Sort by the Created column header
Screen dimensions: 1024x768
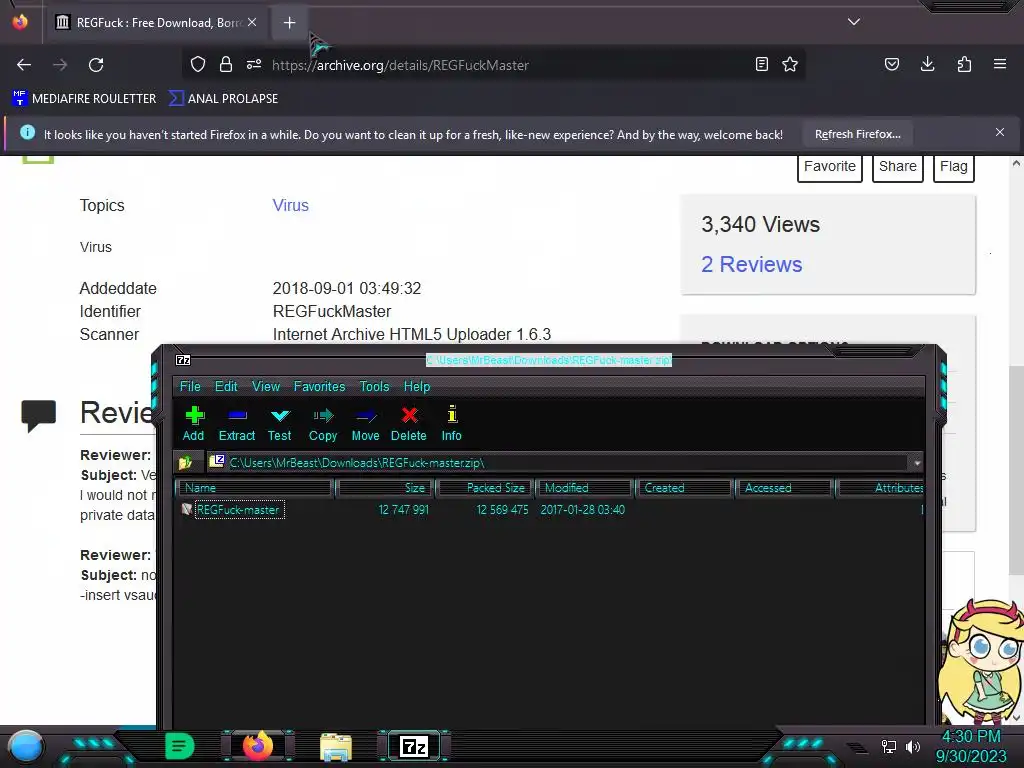[684, 488]
